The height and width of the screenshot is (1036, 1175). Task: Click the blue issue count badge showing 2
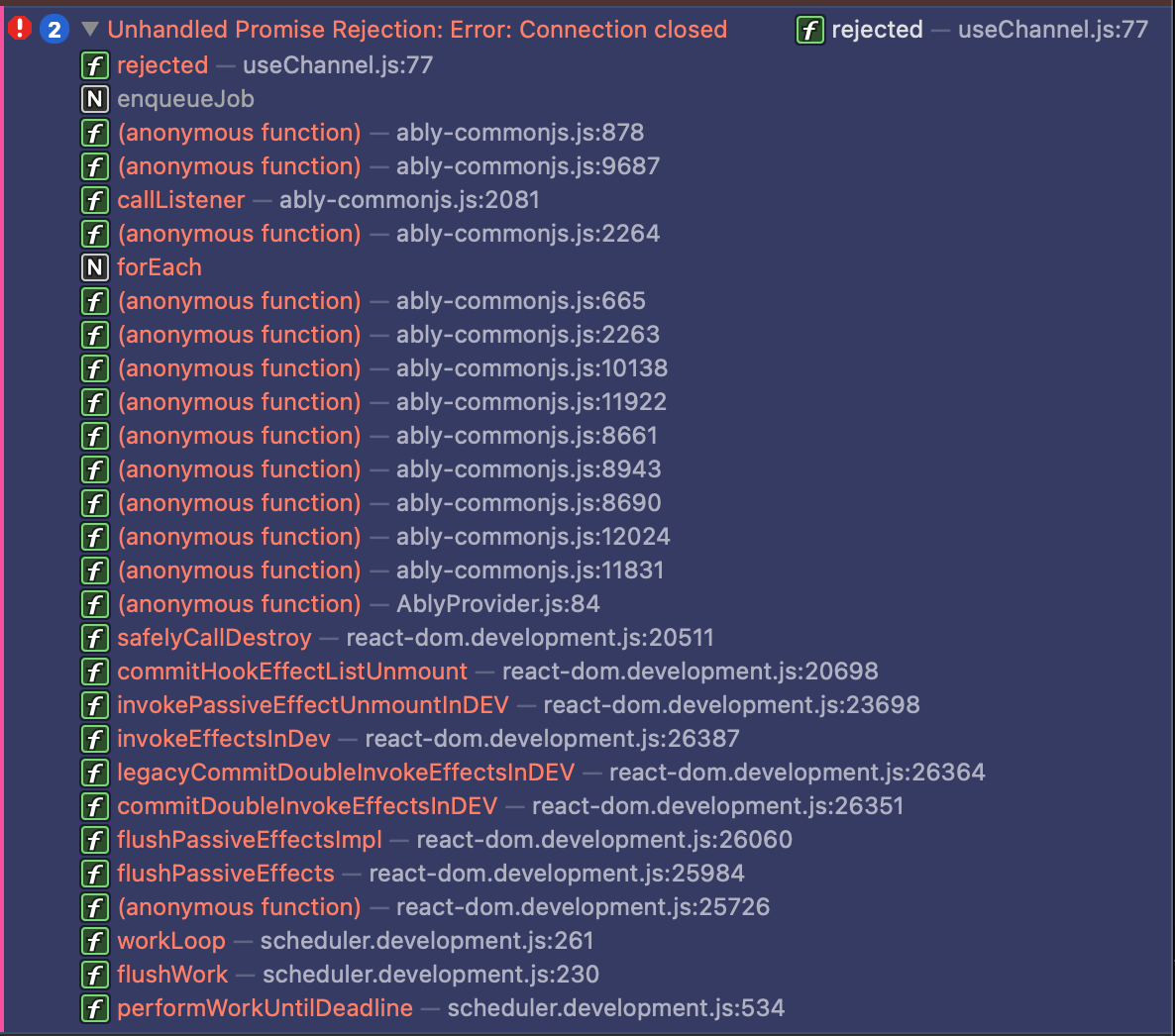[53, 29]
